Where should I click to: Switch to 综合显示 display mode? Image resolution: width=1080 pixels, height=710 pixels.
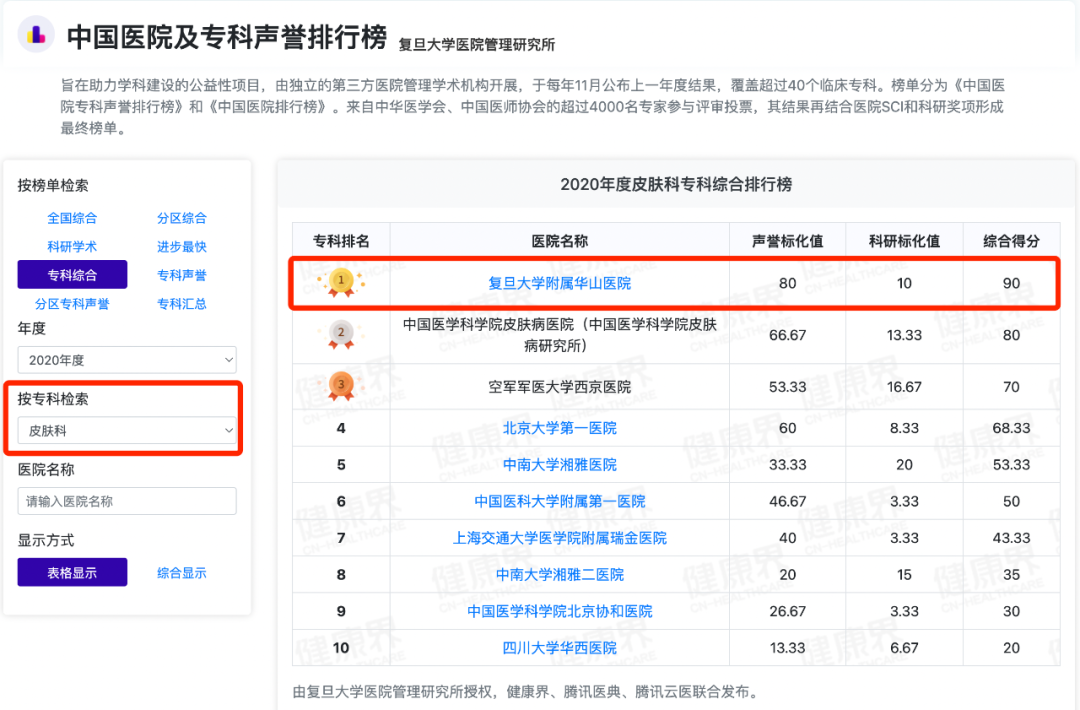click(x=182, y=573)
